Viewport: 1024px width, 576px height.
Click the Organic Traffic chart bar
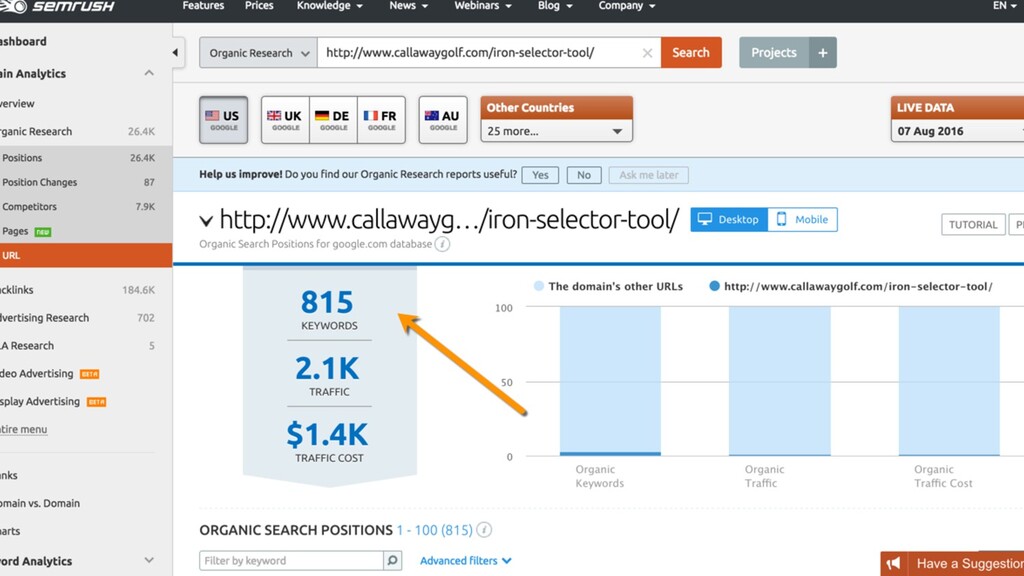(x=780, y=381)
